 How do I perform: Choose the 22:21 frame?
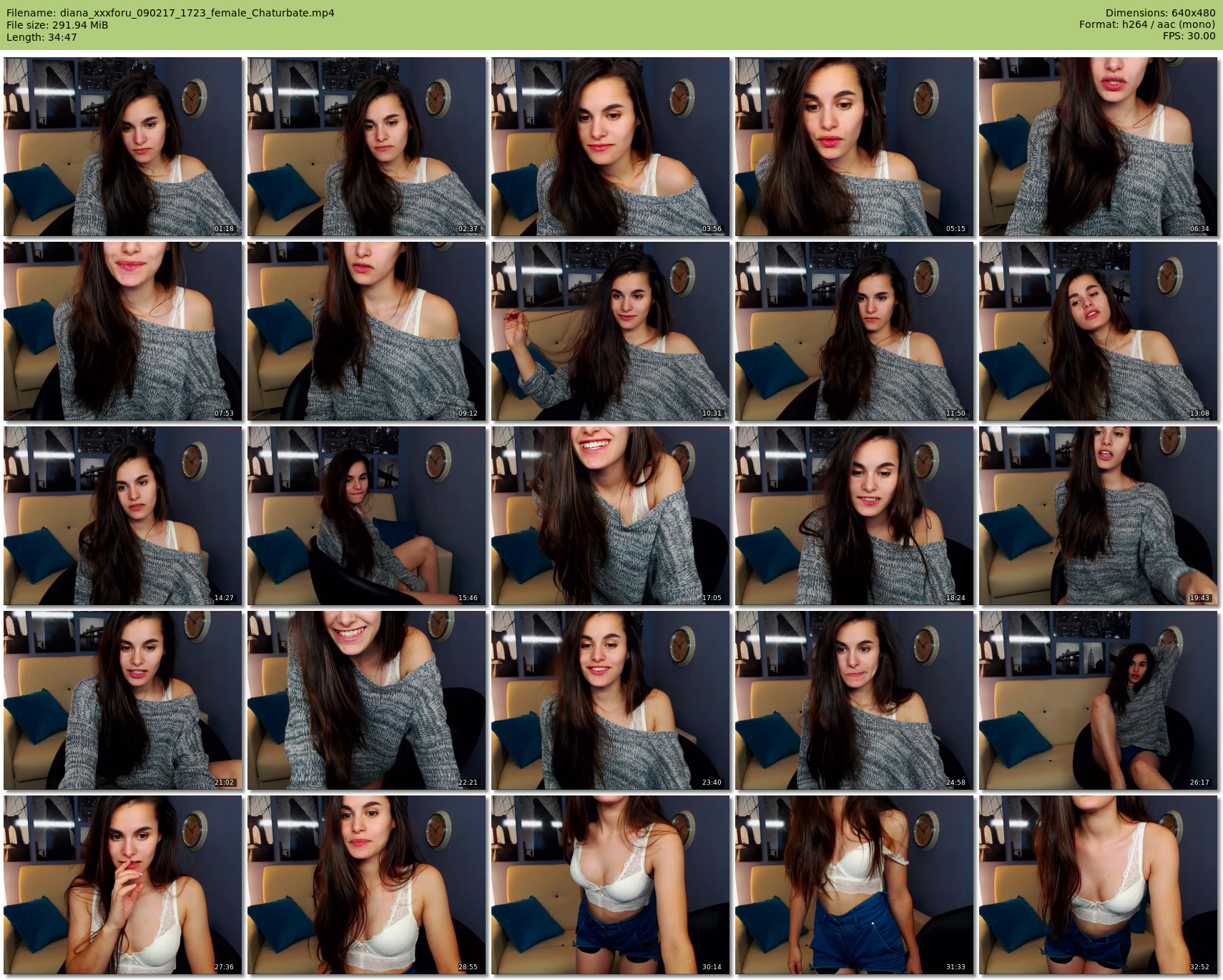point(367,700)
